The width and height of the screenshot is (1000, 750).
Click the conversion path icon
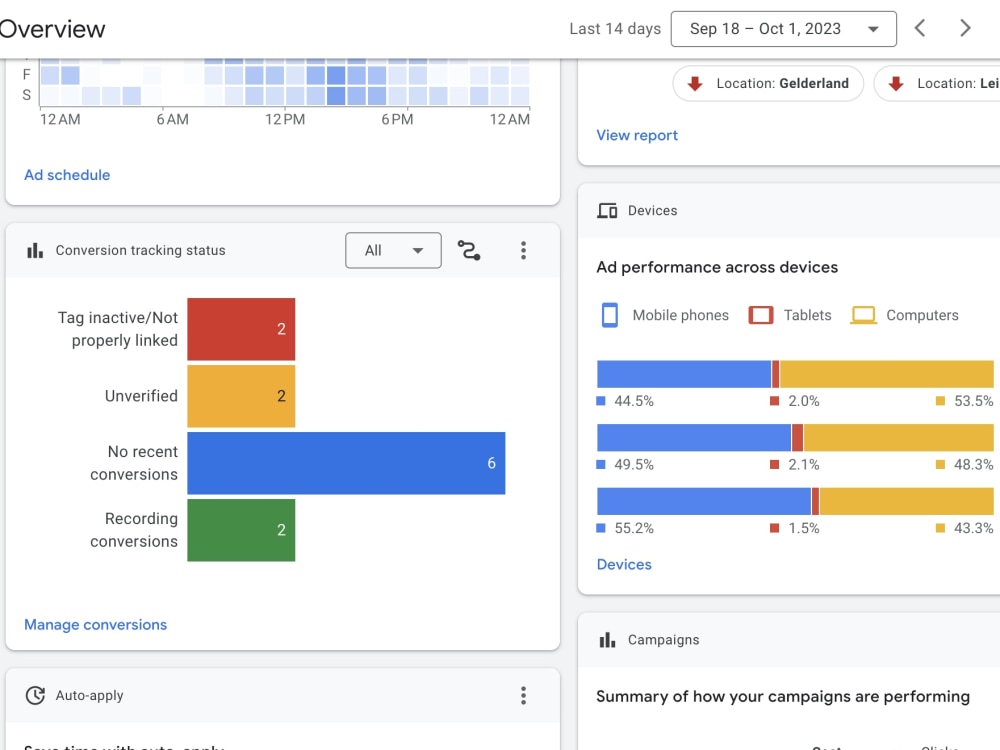[x=469, y=250]
